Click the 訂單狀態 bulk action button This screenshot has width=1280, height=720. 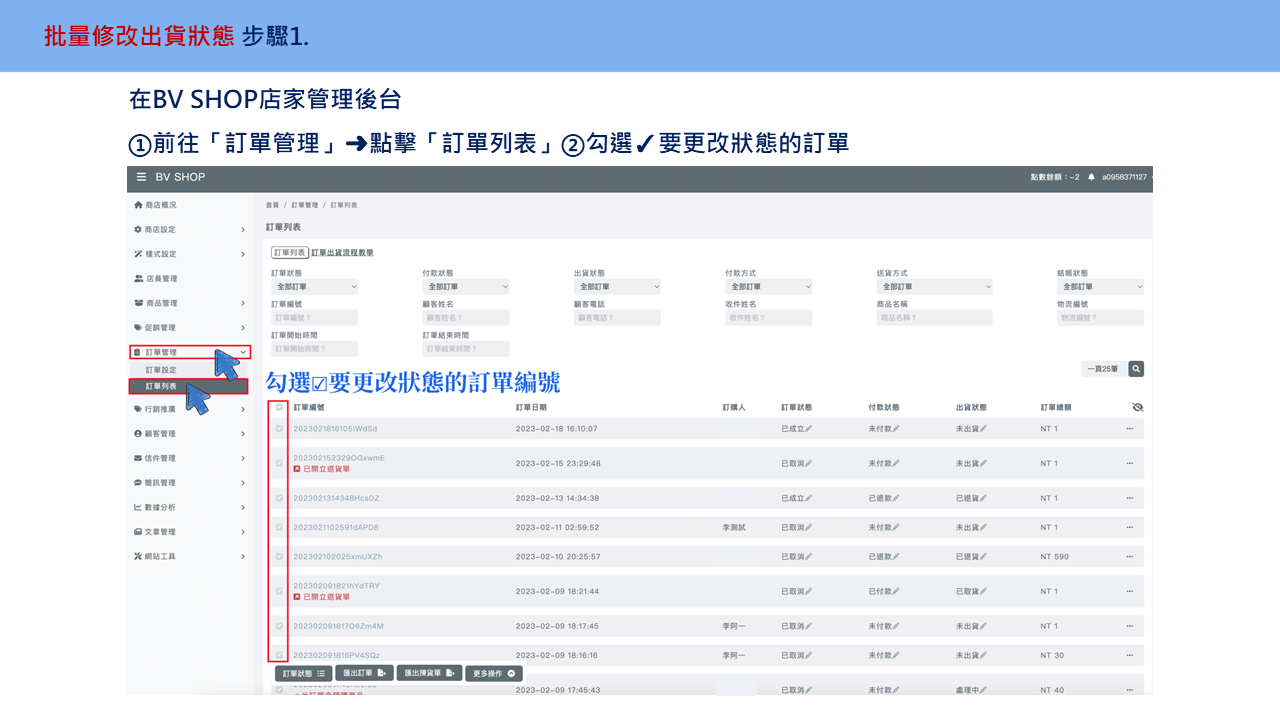click(304, 674)
